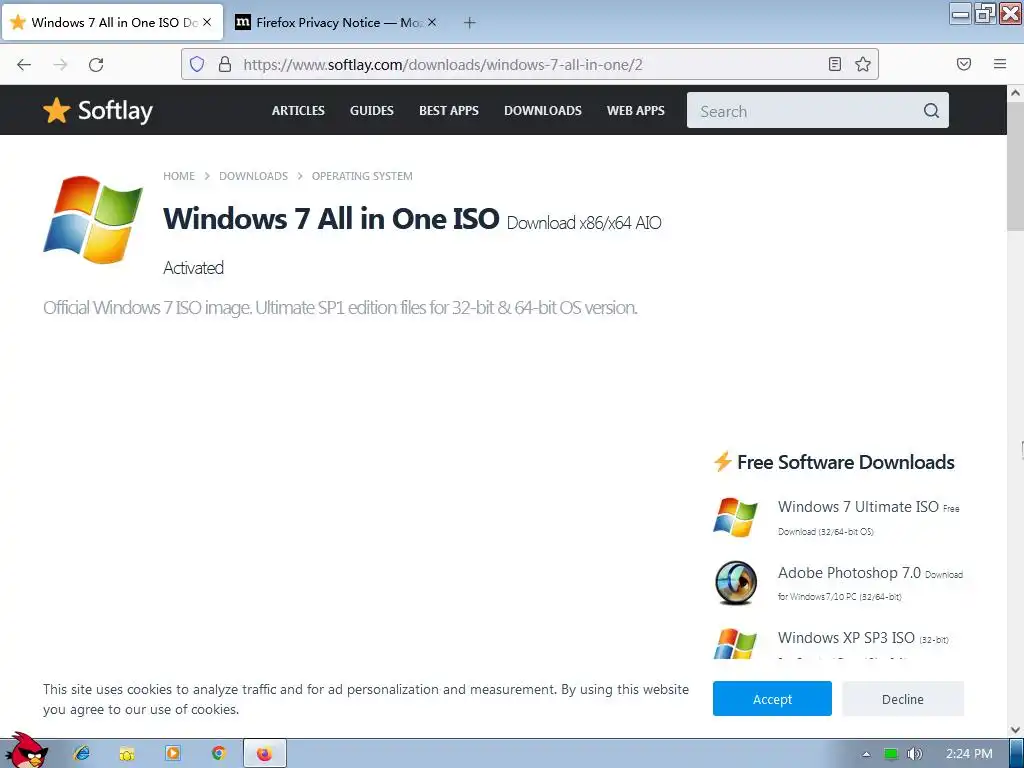Decline the cookie notice
Image resolution: width=1024 pixels, height=768 pixels.
click(x=903, y=699)
